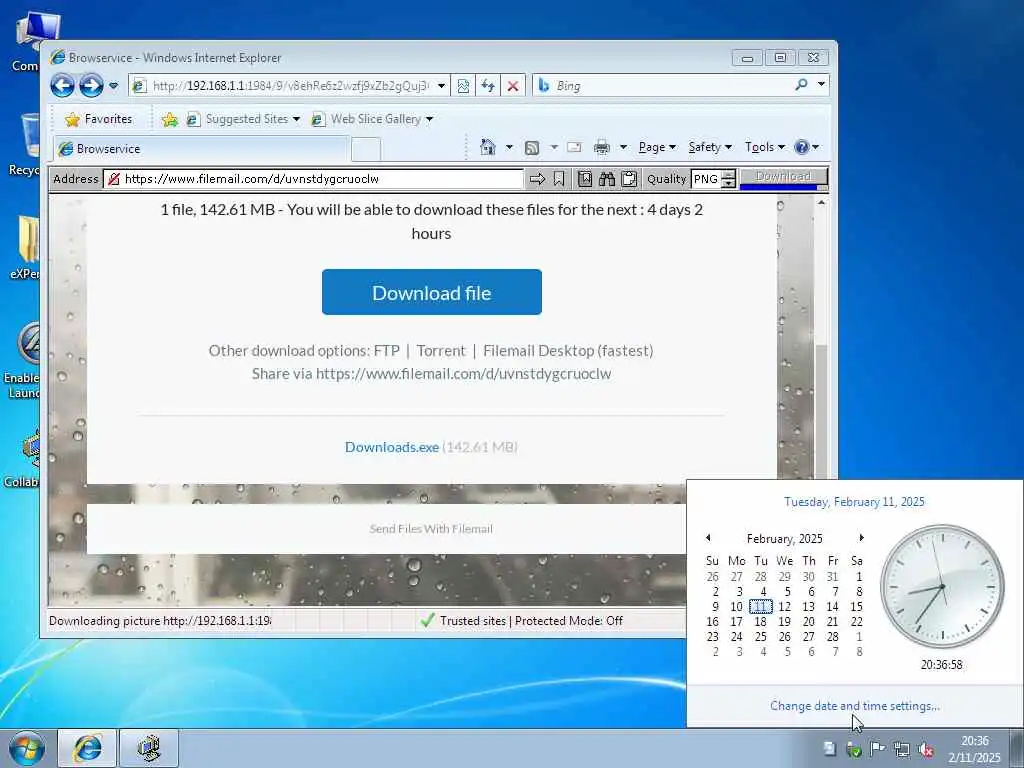Open the Tools menu
1024x768 pixels.
click(x=765, y=147)
